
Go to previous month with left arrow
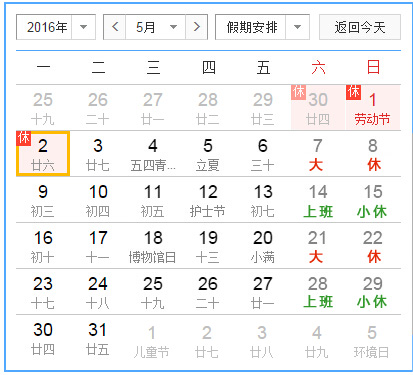tap(115, 27)
